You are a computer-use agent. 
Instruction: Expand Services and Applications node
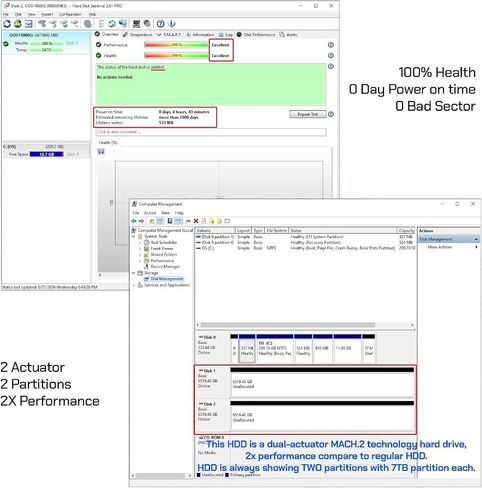coord(134,285)
